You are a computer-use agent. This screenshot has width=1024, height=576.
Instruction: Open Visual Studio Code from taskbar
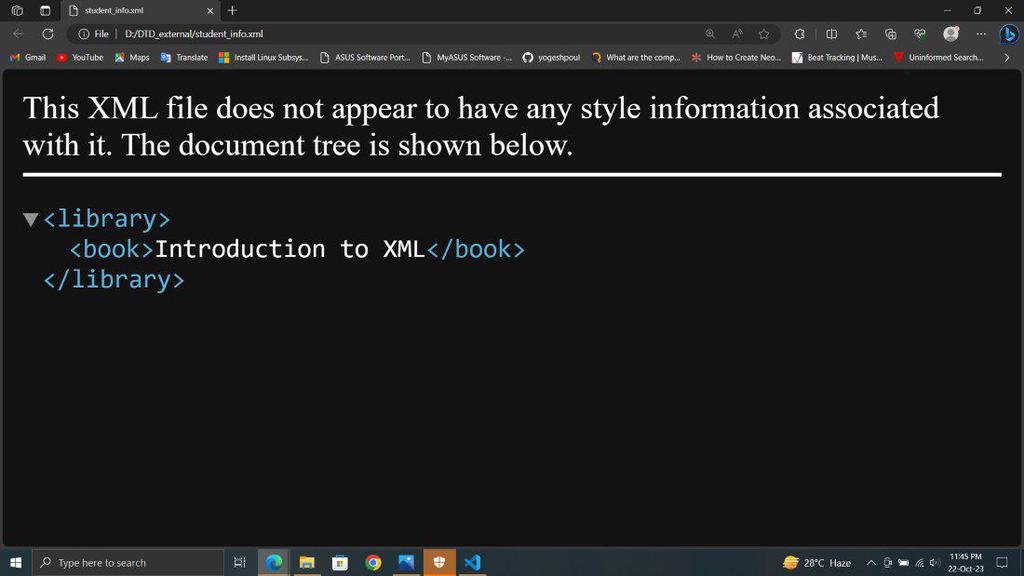472,562
